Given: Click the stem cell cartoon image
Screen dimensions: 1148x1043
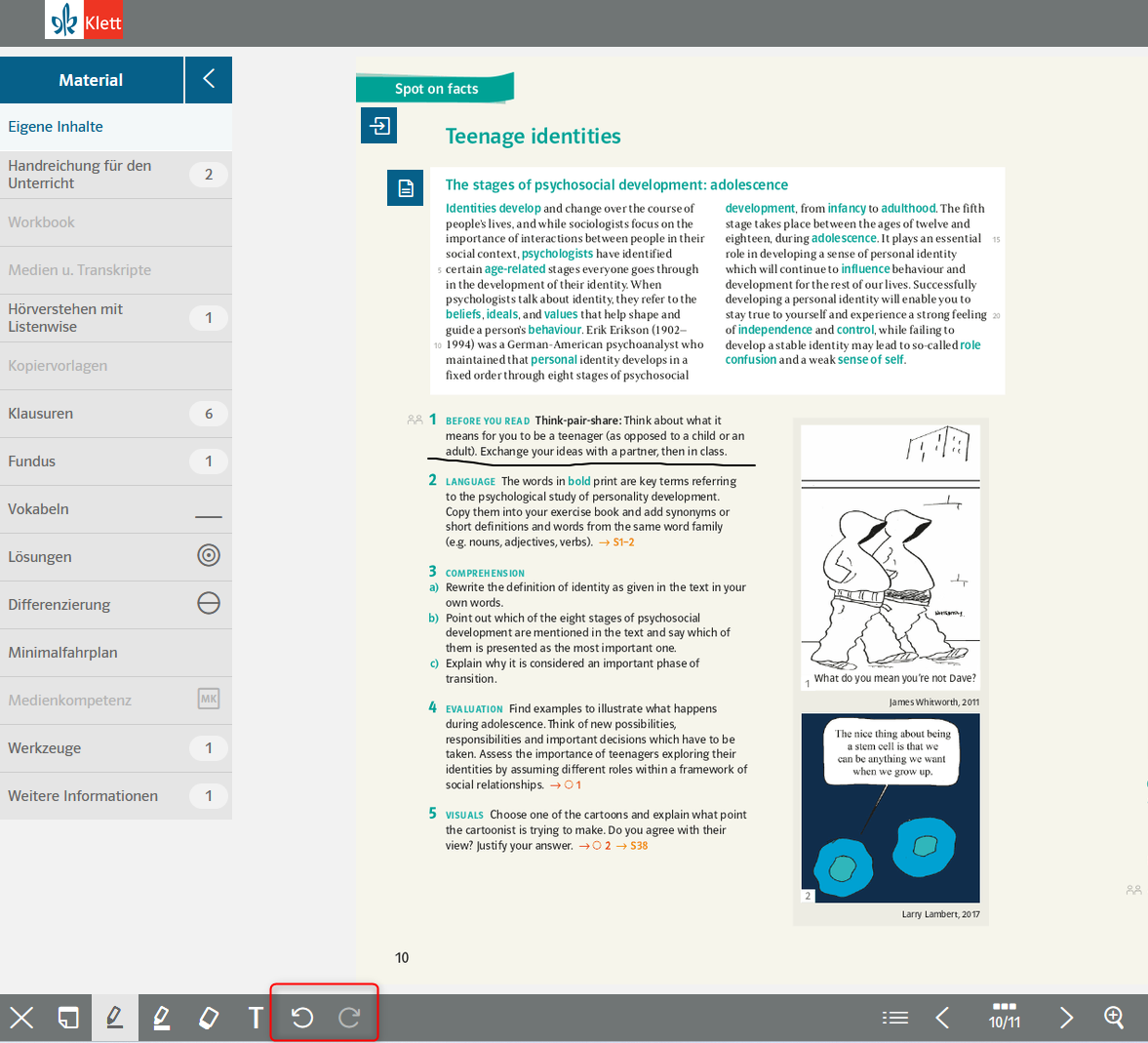Looking at the screenshot, I should tap(891, 808).
